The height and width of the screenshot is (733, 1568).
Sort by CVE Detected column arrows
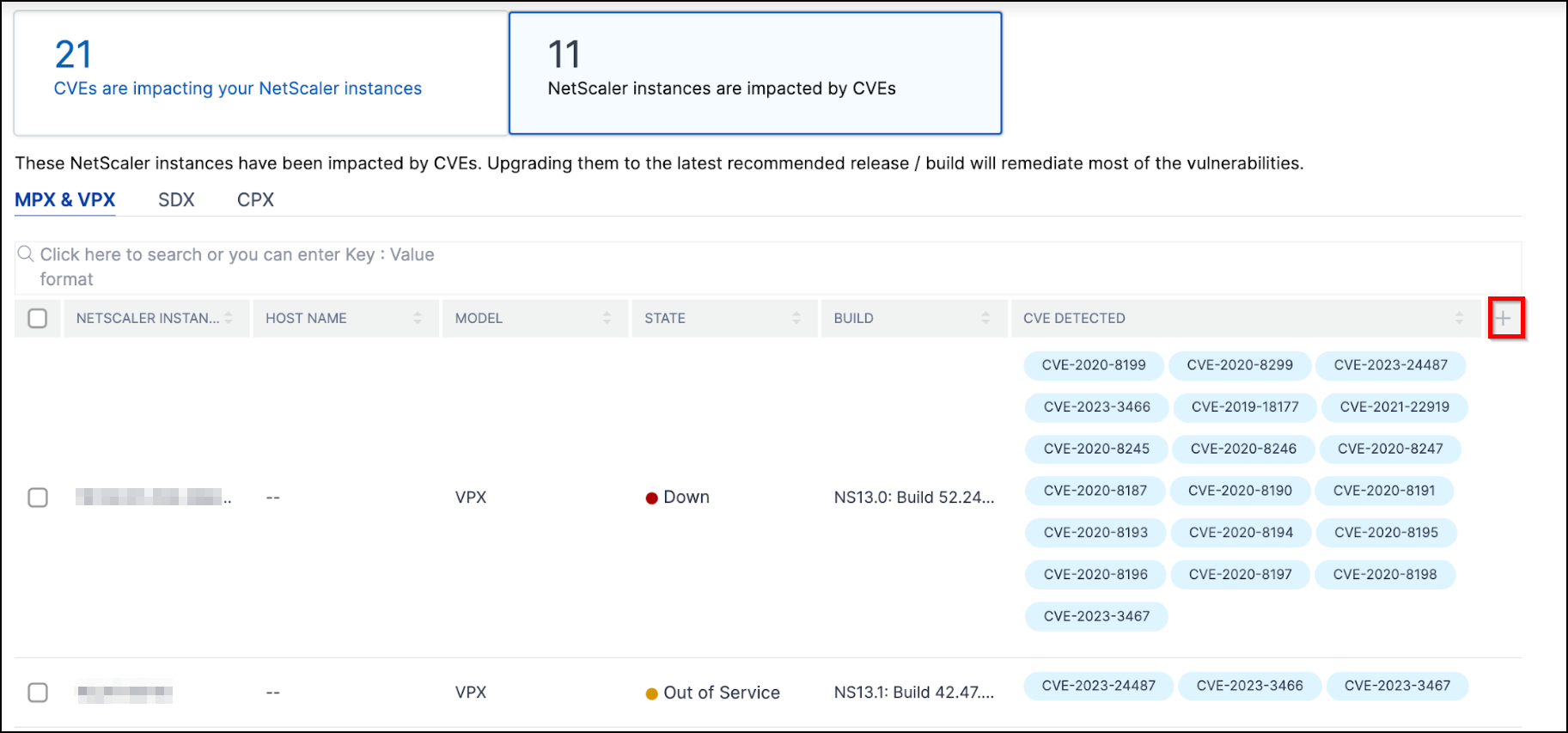[1459, 318]
